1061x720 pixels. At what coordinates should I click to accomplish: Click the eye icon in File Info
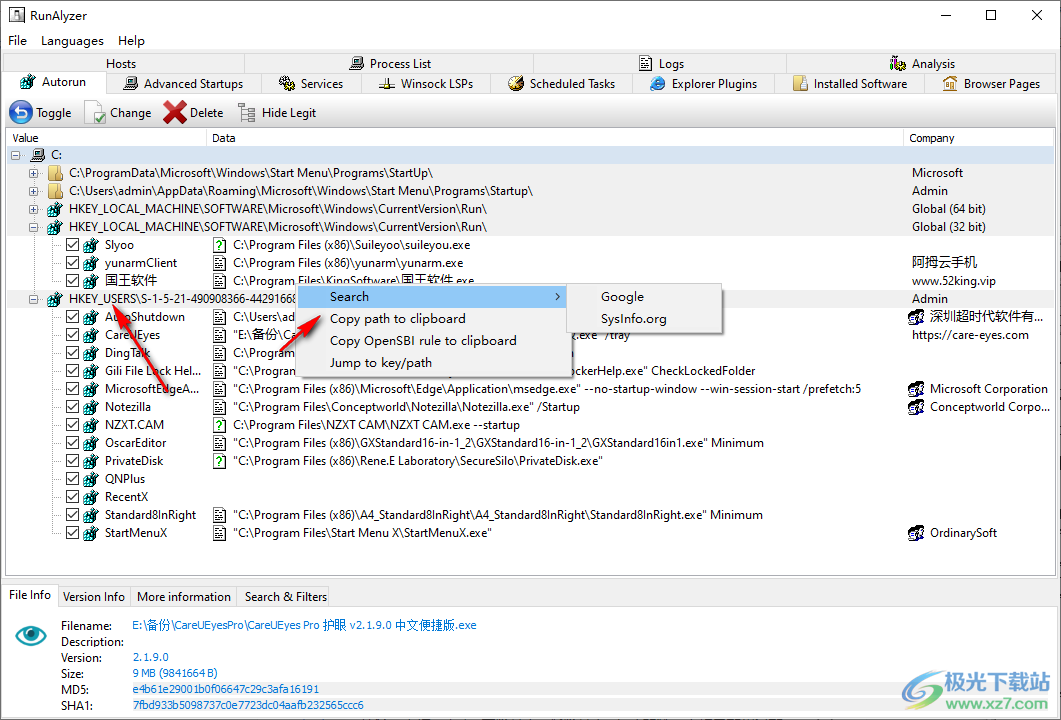(x=31, y=635)
